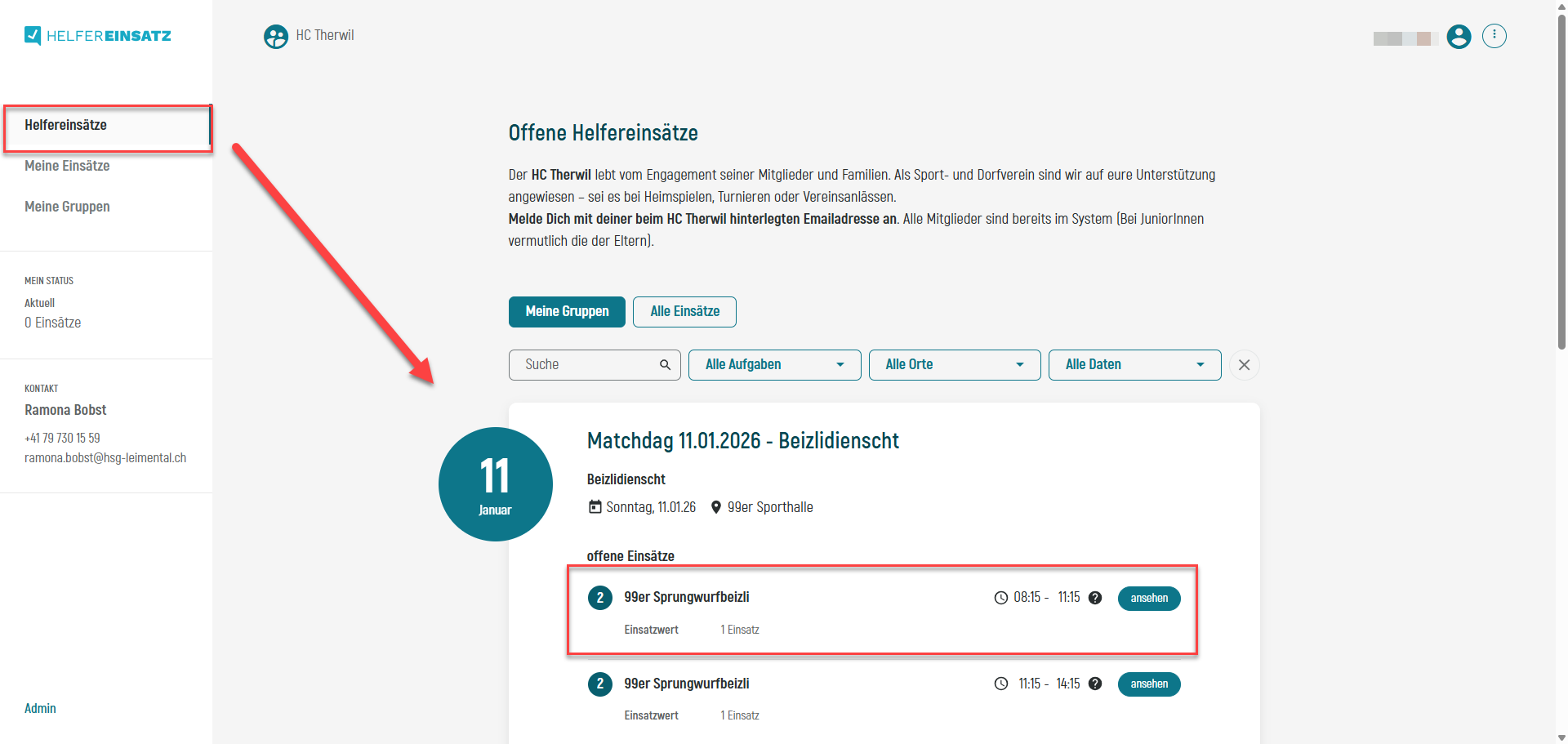Open the Alle Aufgaben dropdown
Screen dimensions: 1568x744
(x=773, y=364)
